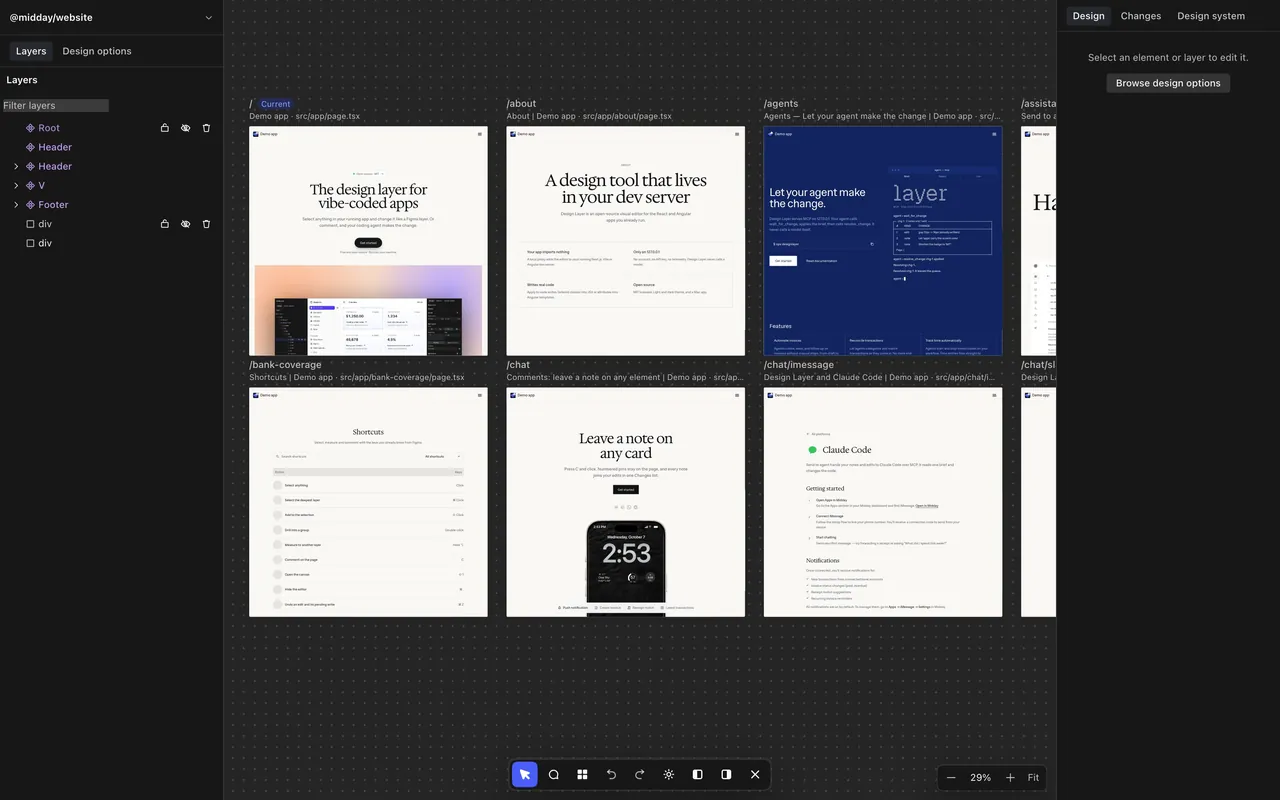The image size is (1280, 800).
Task: Fit canvas using the Fit button
Action: 1033,777
